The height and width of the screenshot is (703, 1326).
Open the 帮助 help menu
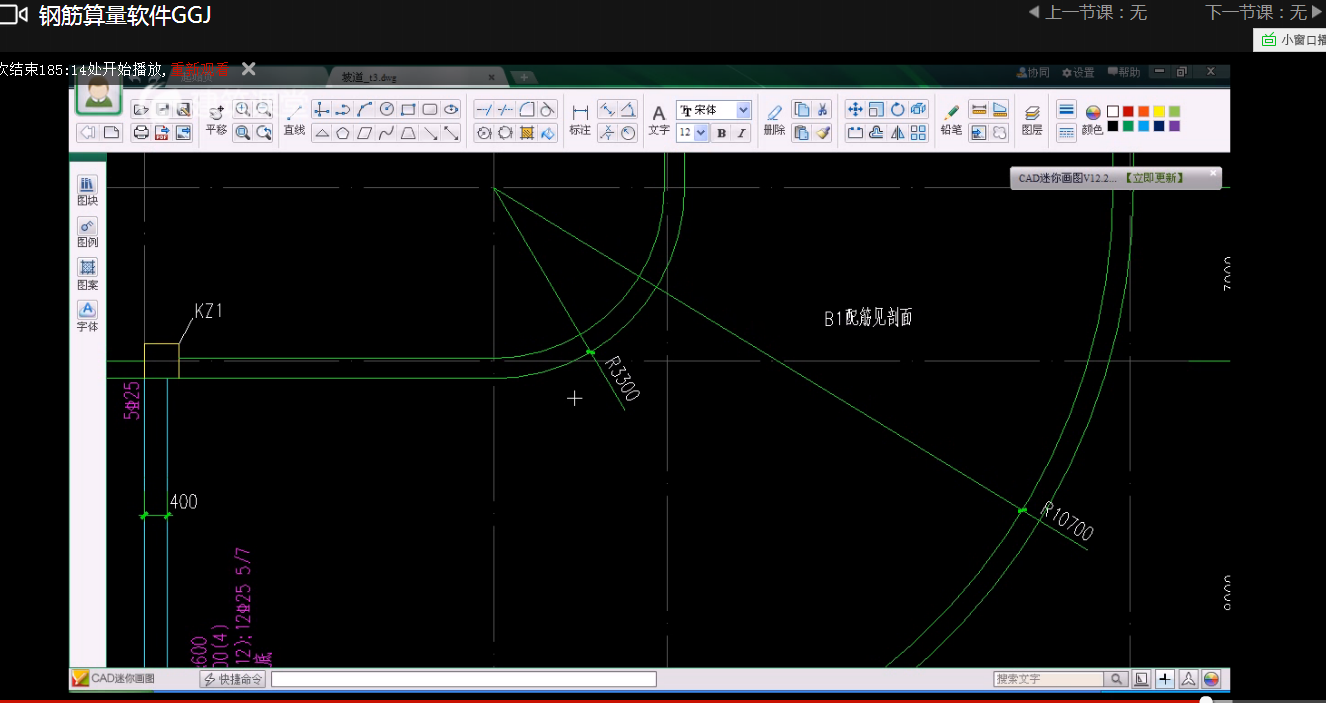(1123, 72)
